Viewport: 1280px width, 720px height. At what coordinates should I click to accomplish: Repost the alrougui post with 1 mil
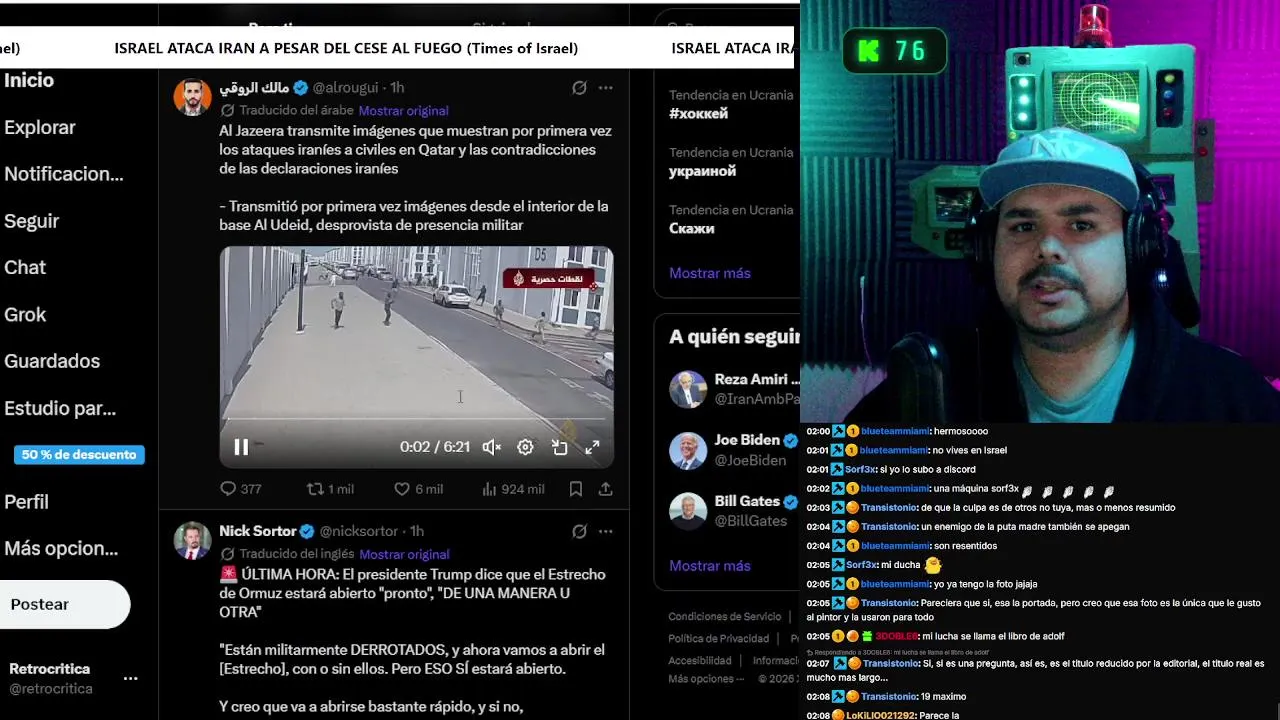click(x=330, y=489)
